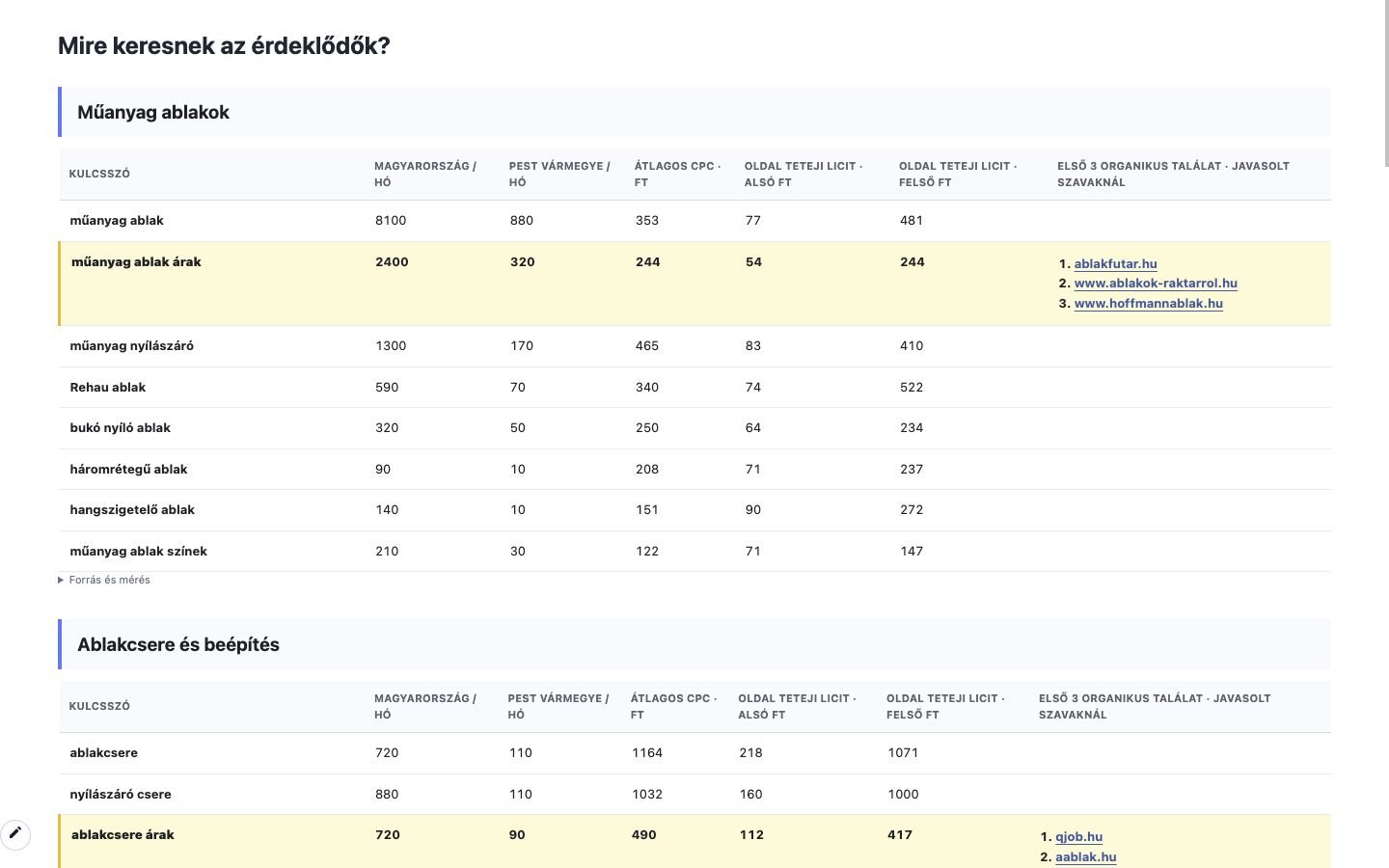
Task: Click the 218 lower bid value
Action: pos(750,752)
